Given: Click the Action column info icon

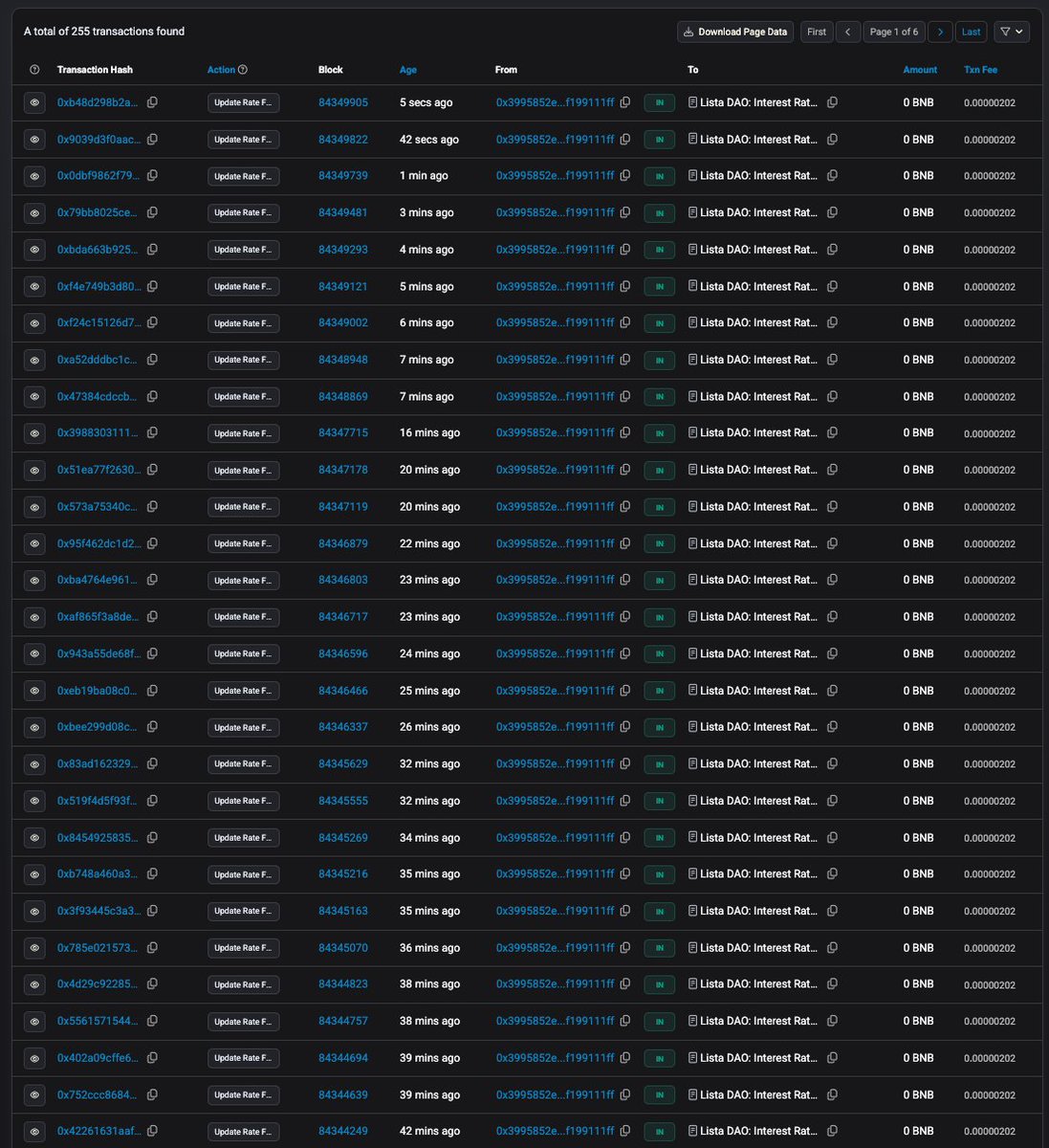Looking at the screenshot, I should pyautogui.click(x=243, y=70).
